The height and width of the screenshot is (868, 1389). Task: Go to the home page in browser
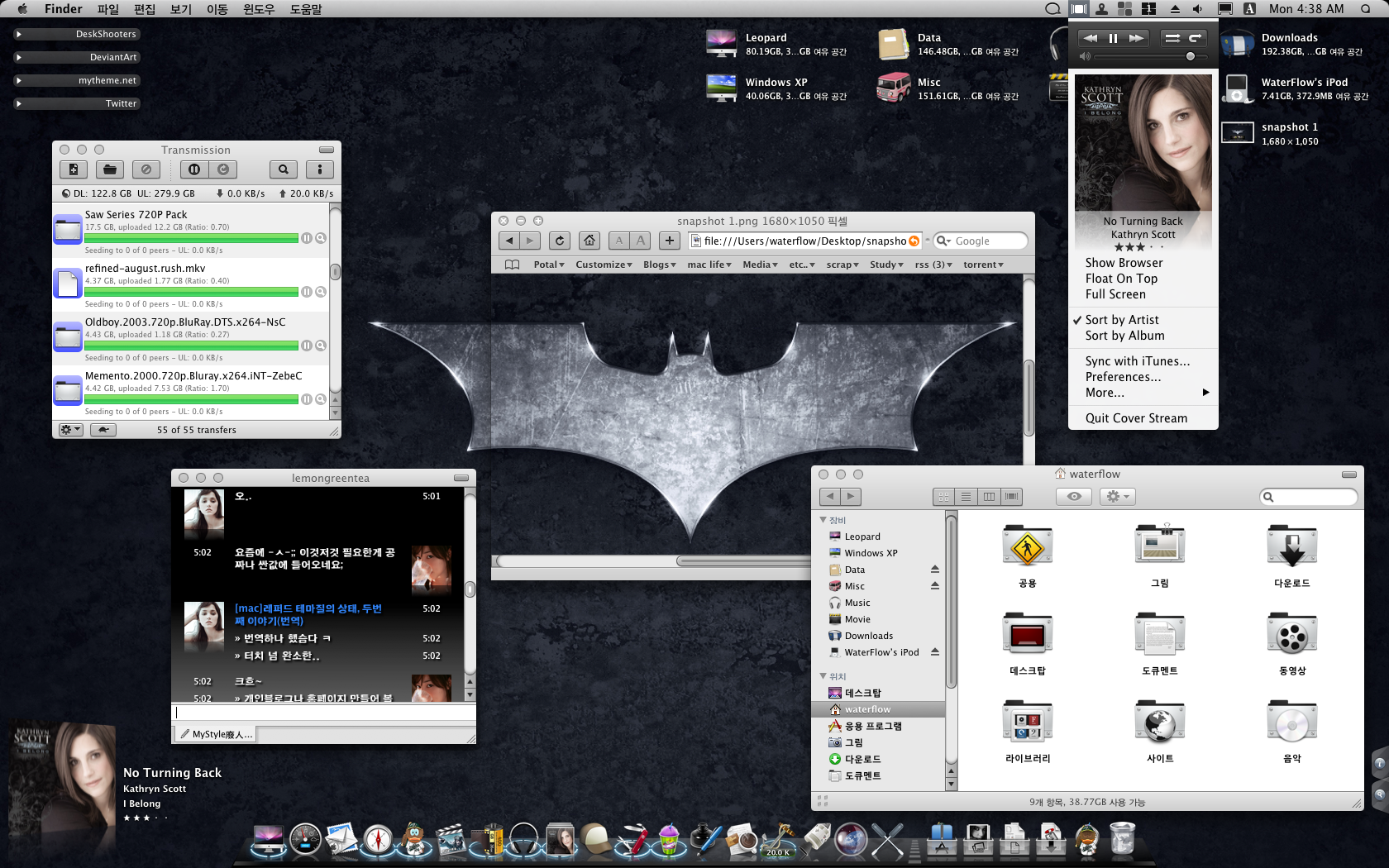[589, 241]
